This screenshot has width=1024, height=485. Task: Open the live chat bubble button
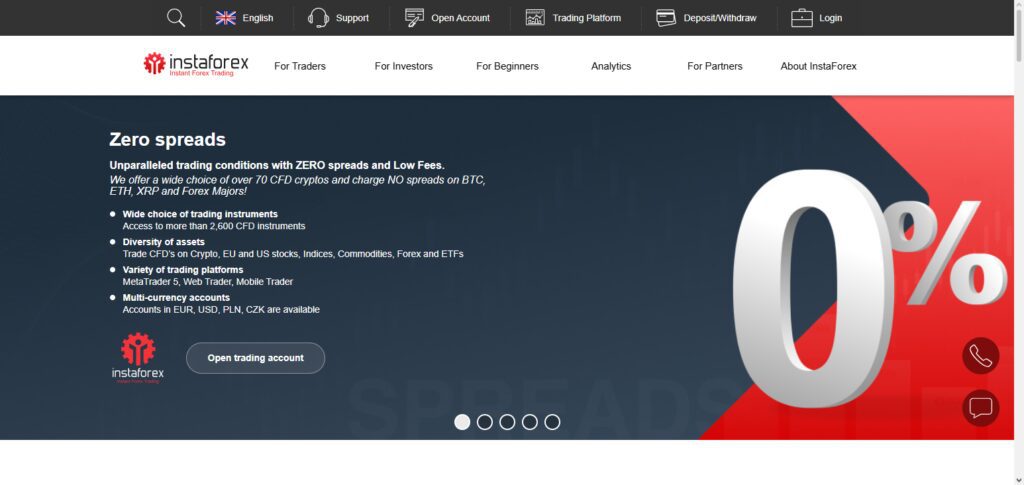980,408
